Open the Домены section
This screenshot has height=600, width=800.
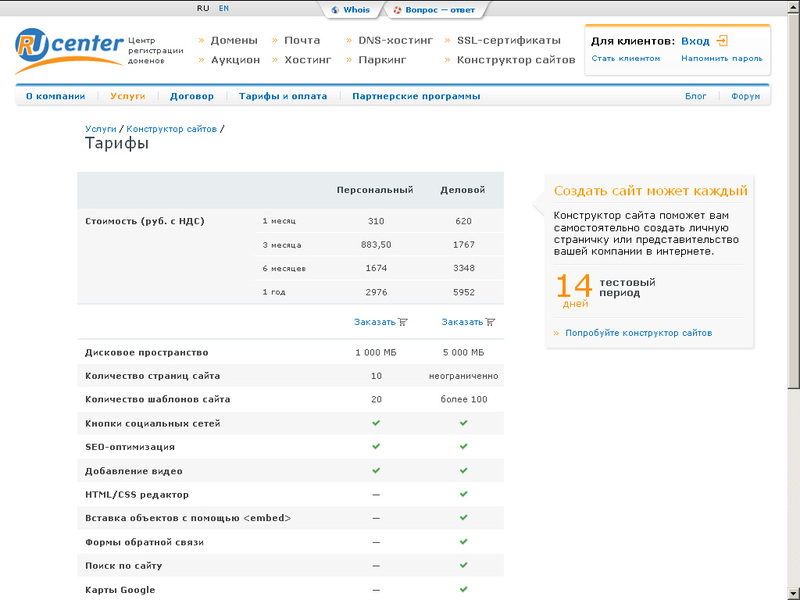pos(234,40)
